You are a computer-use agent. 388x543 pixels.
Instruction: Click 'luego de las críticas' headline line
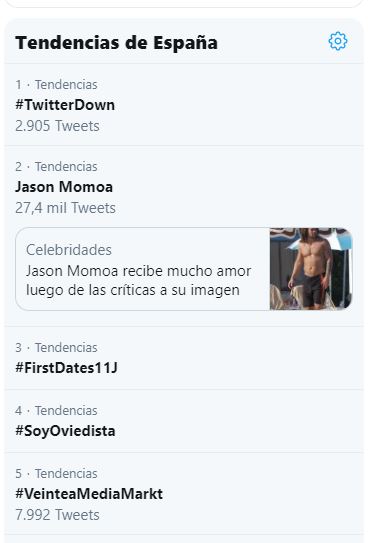tap(91, 290)
